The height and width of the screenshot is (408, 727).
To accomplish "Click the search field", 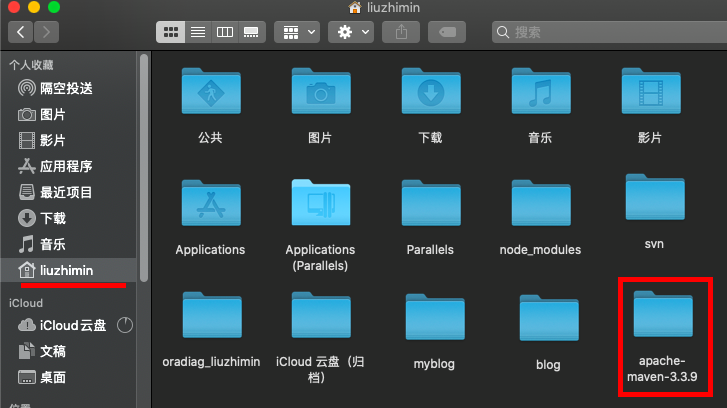I will (600, 32).
